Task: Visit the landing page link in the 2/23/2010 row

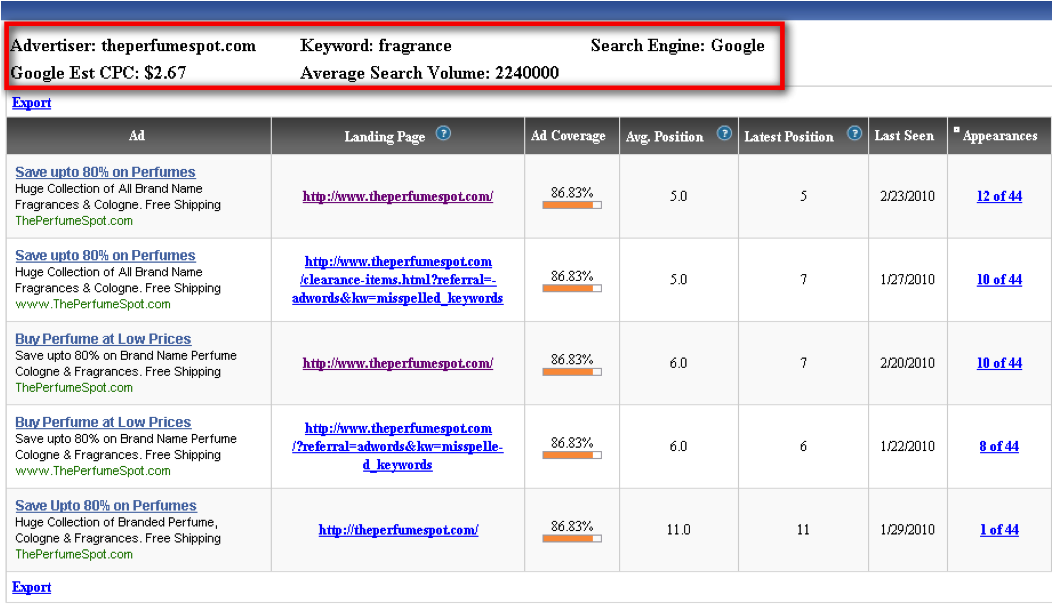Action: point(398,196)
